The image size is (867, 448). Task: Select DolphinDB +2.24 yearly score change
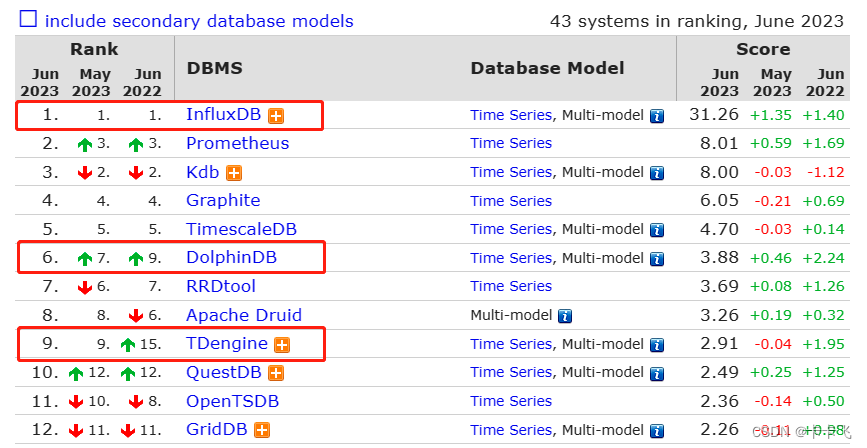coord(823,258)
